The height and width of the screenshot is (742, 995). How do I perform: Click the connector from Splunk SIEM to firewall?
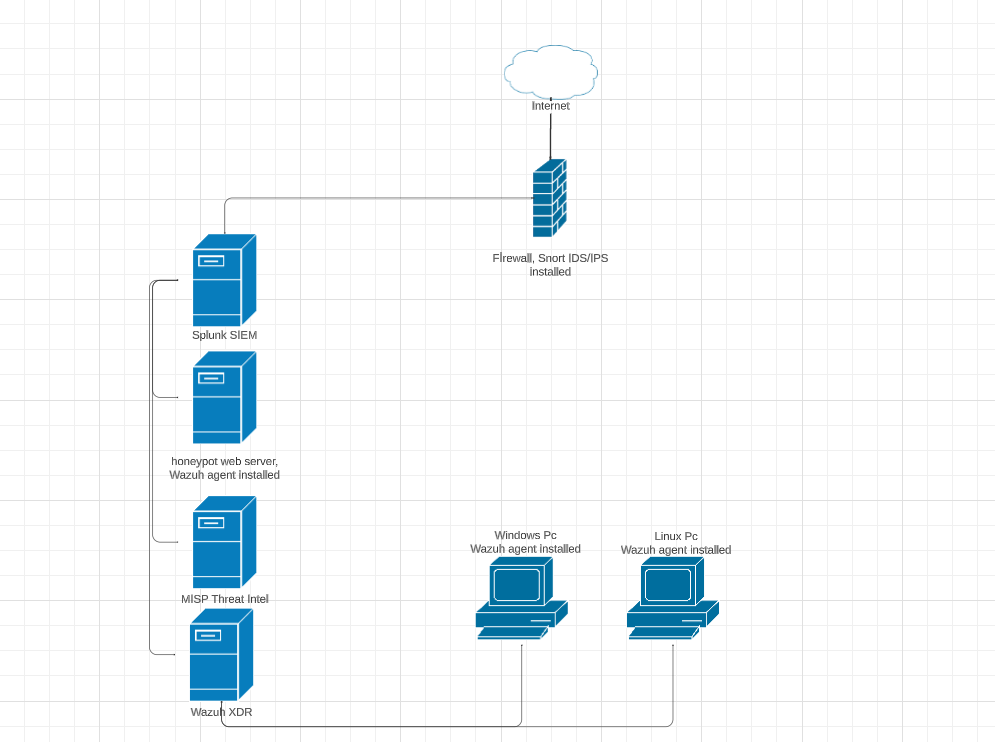coord(381,199)
